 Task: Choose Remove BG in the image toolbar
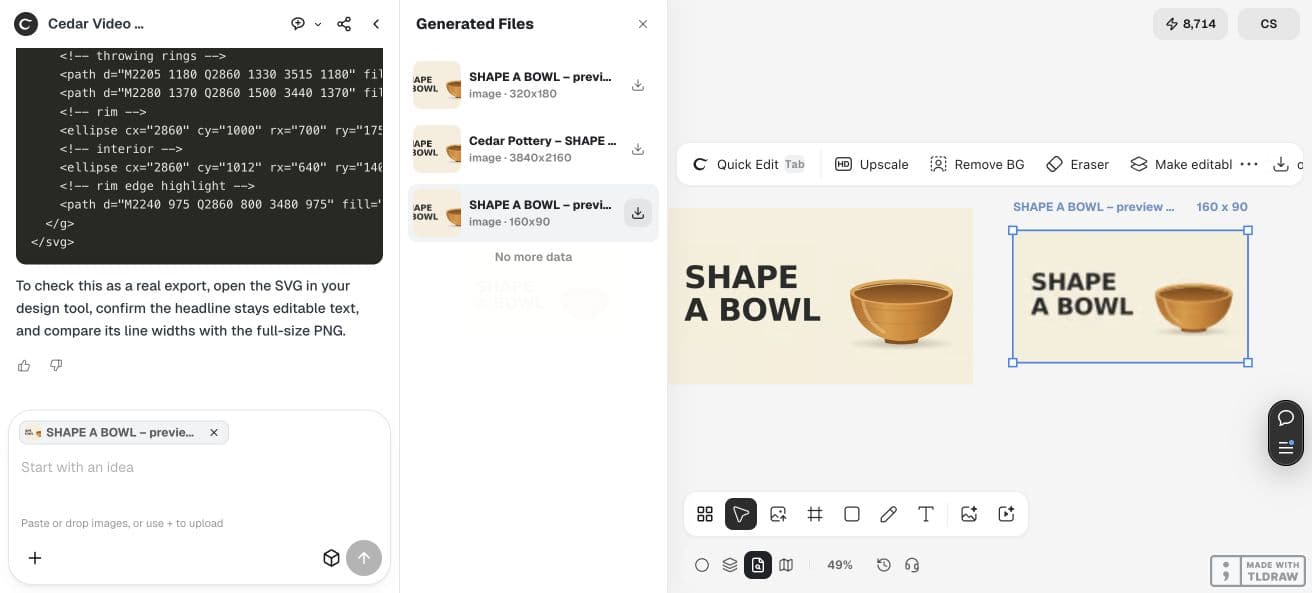[977, 164]
